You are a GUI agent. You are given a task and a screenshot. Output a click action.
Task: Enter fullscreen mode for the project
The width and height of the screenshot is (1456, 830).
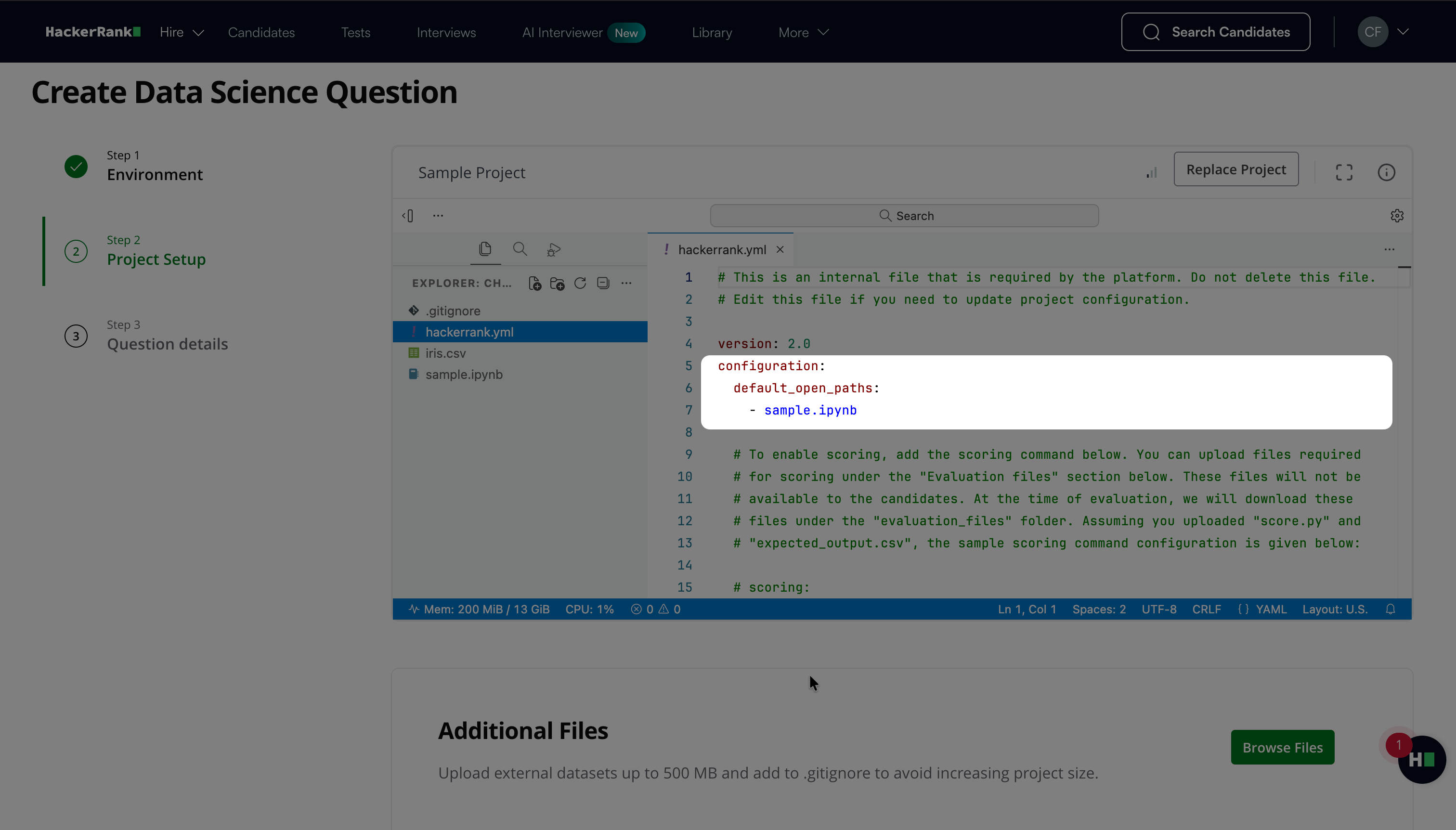click(x=1344, y=172)
